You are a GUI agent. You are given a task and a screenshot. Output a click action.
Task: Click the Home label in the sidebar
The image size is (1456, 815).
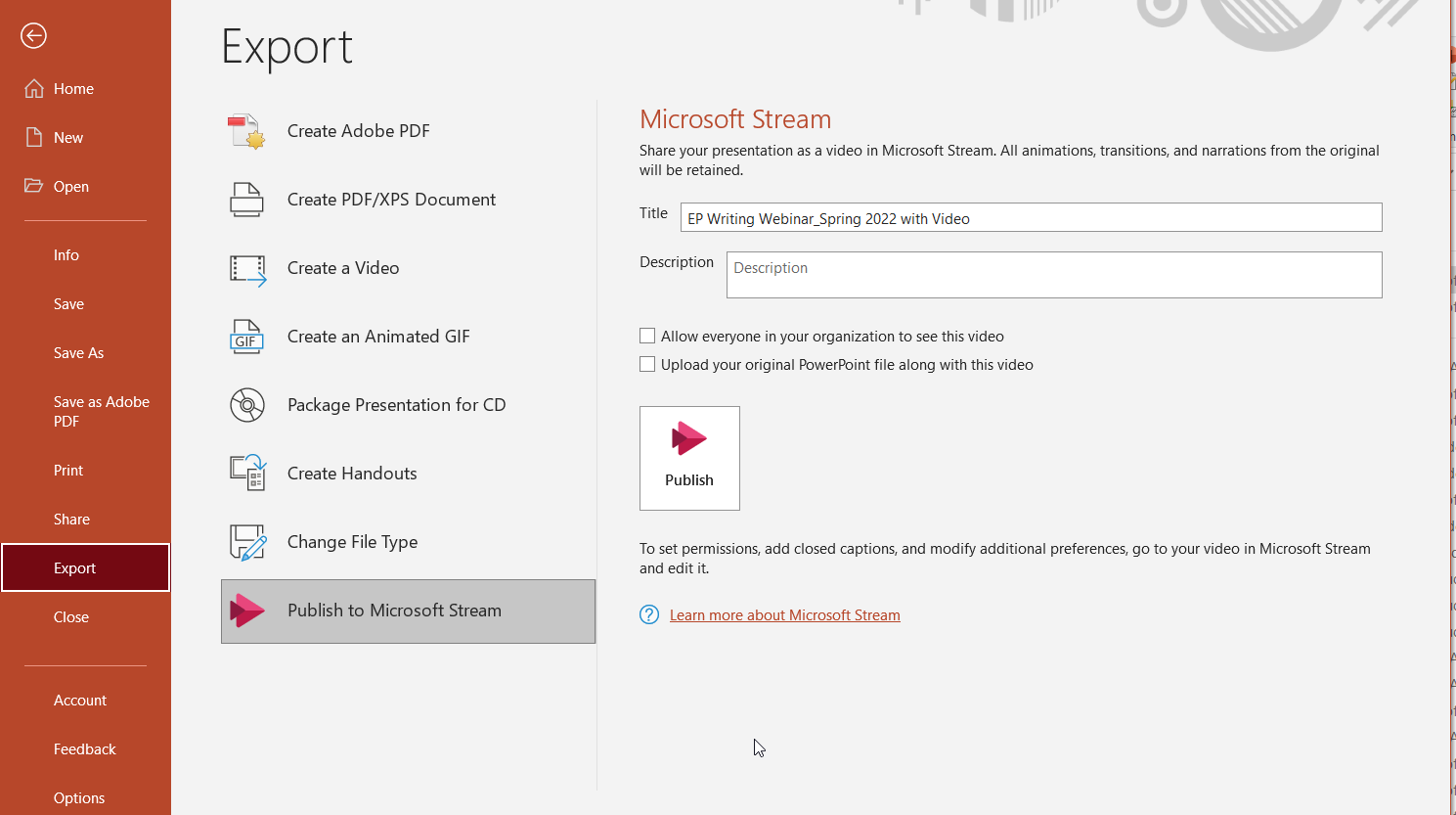click(x=73, y=88)
